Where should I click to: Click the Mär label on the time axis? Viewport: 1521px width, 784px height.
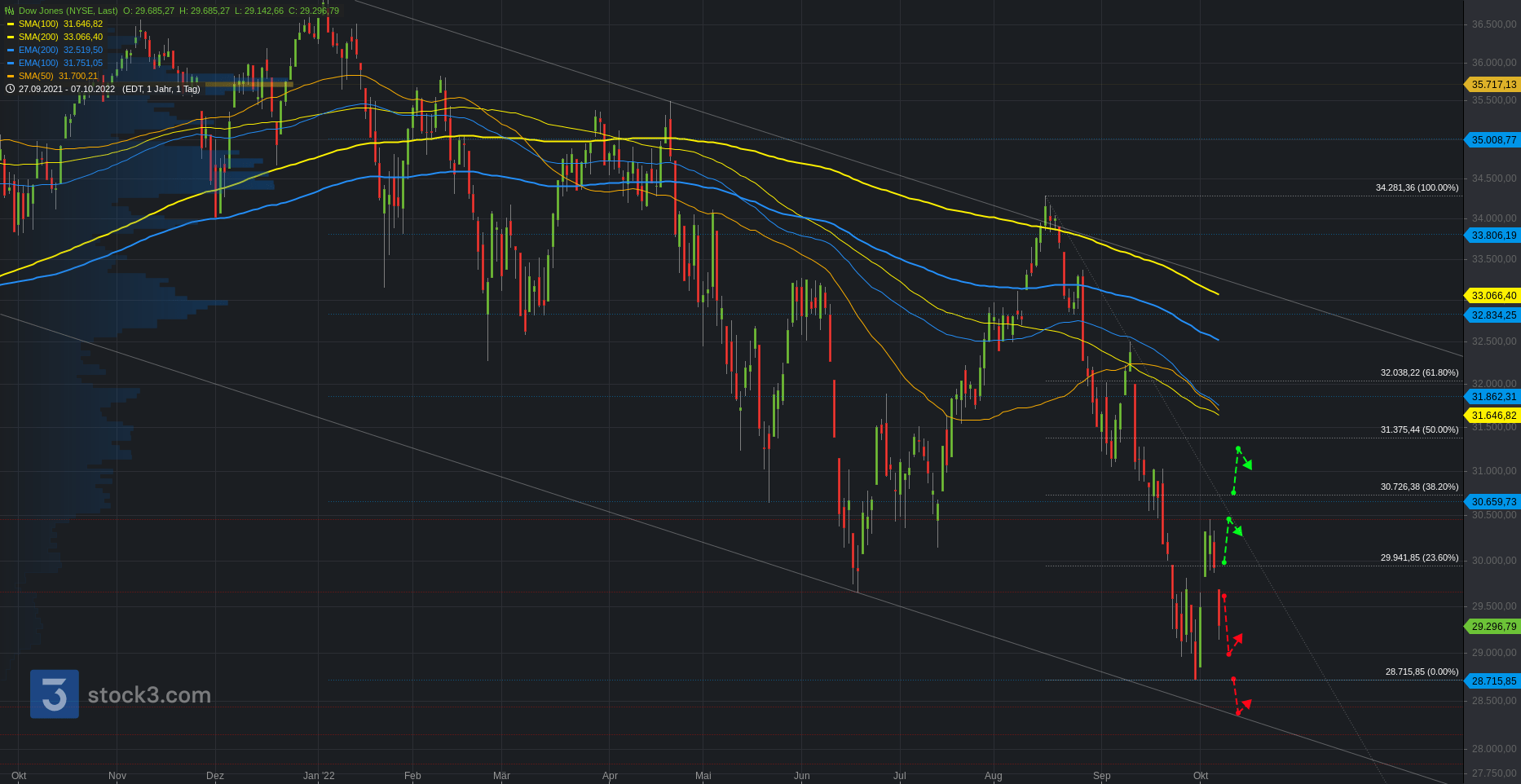(x=502, y=776)
